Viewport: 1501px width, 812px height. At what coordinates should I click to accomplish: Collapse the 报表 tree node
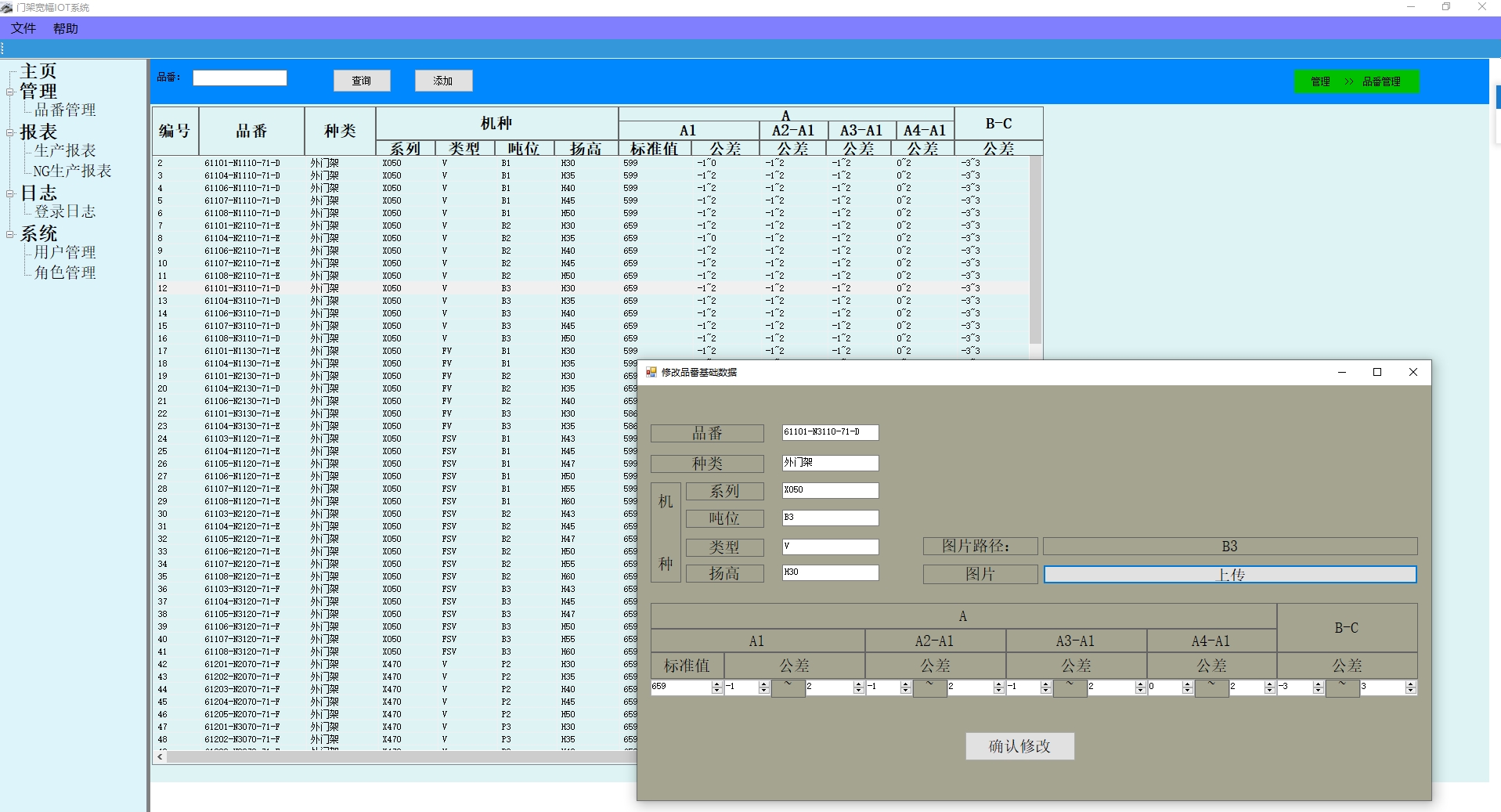(10, 132)
